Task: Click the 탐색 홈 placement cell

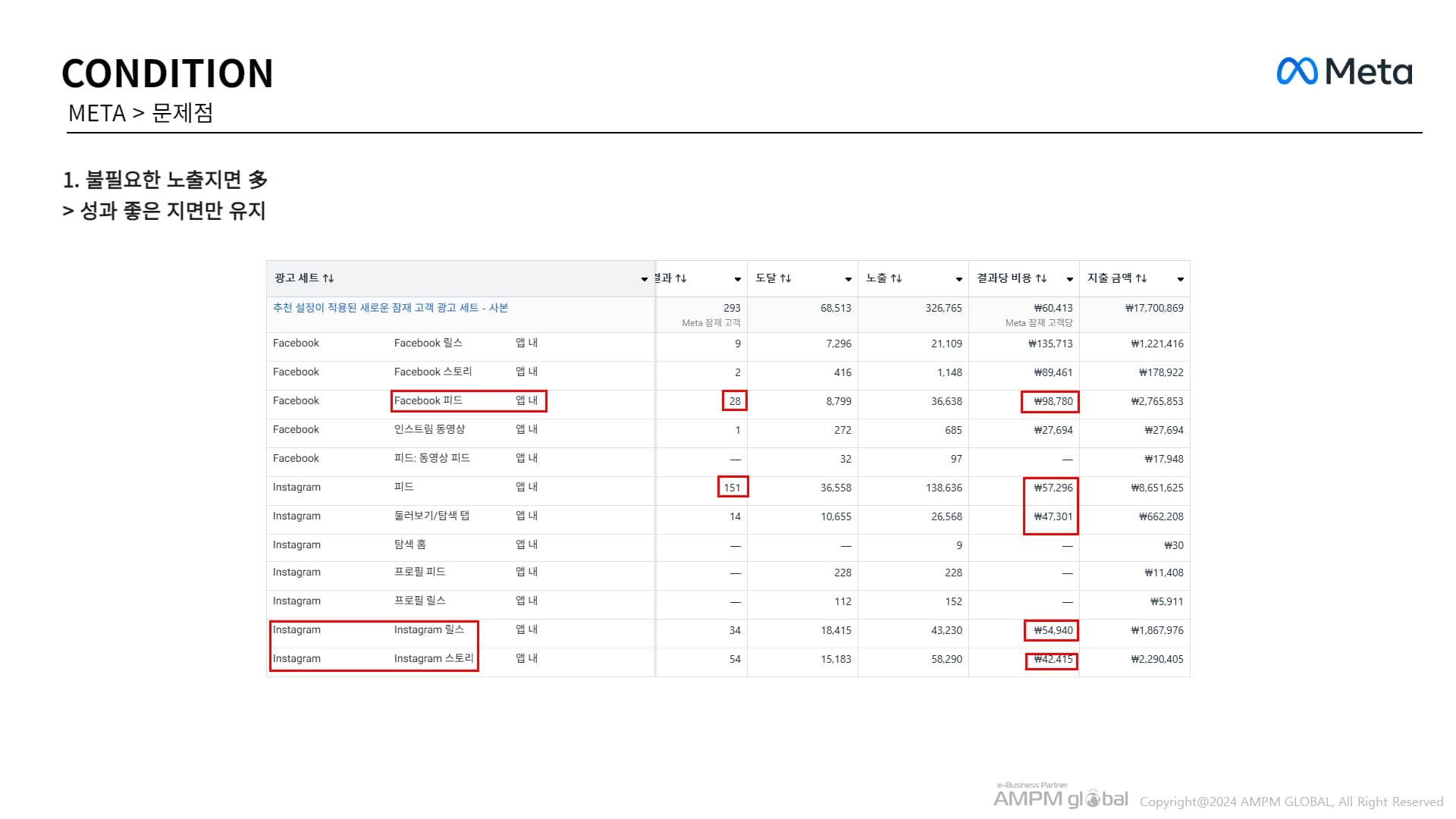Action: pos(410,544)
